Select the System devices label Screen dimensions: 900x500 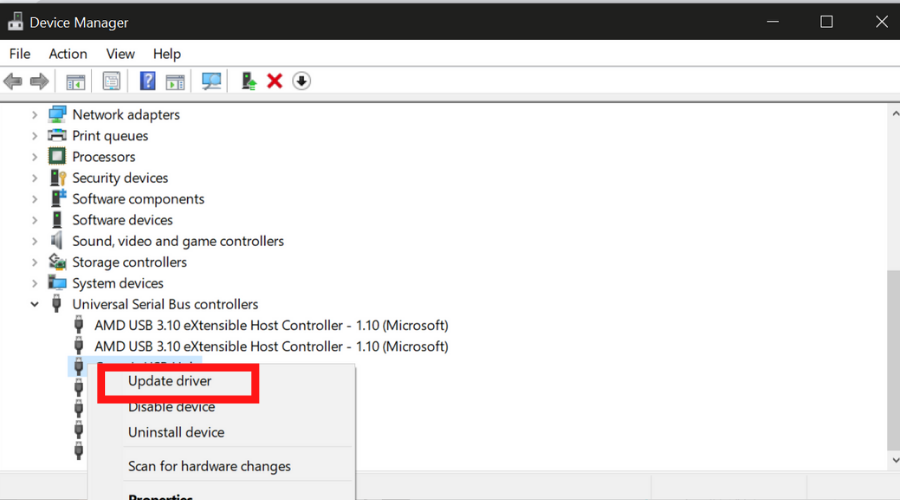tap(118, 283)
